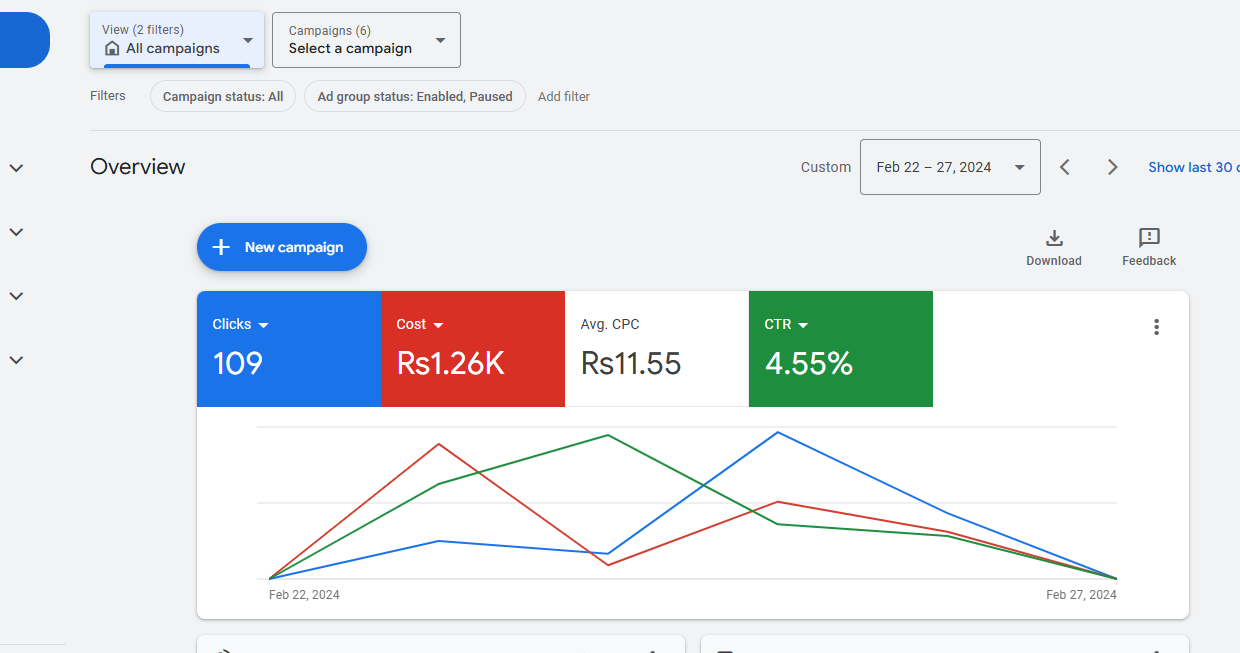The width and height of the screenshot is (1240, 653).
Task: Click the Campaign status: All filter chip
Action: pyautogui.click(x=223, y=97)
